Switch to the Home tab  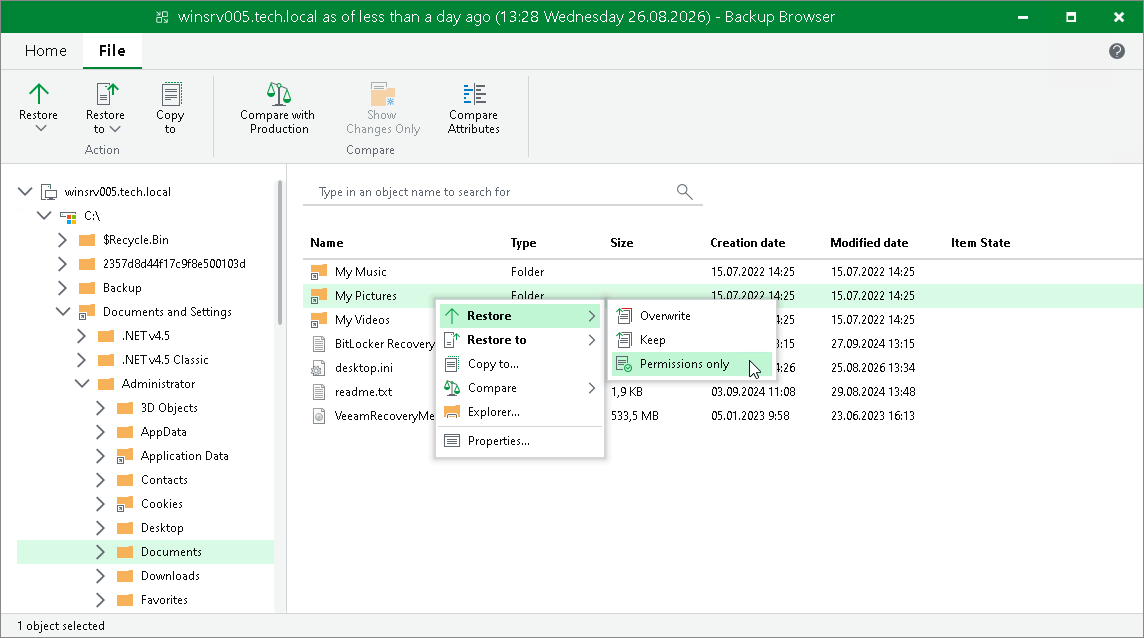pyautogui.click(x=46, y=50)
